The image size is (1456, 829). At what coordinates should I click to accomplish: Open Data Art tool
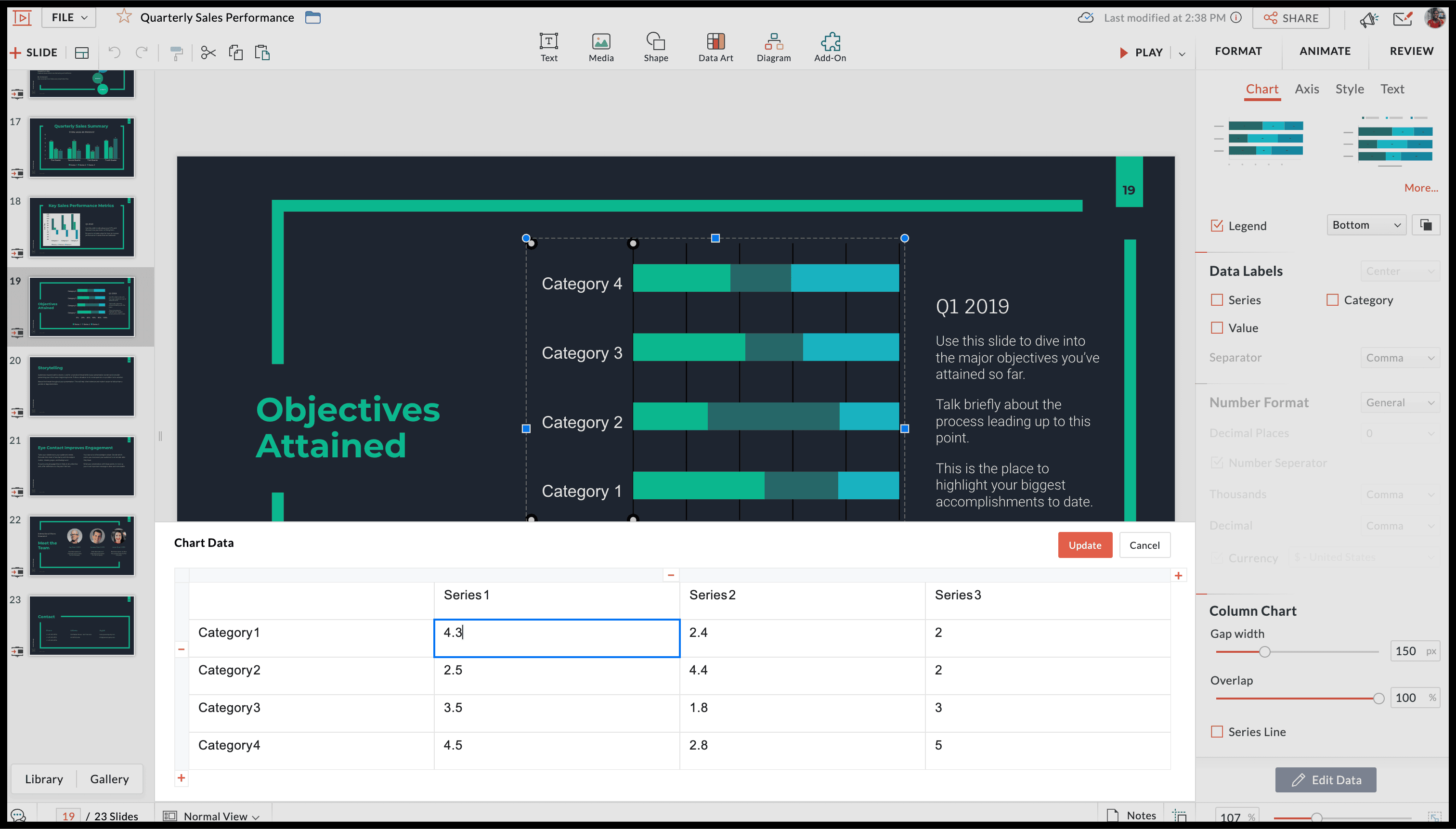715,47
